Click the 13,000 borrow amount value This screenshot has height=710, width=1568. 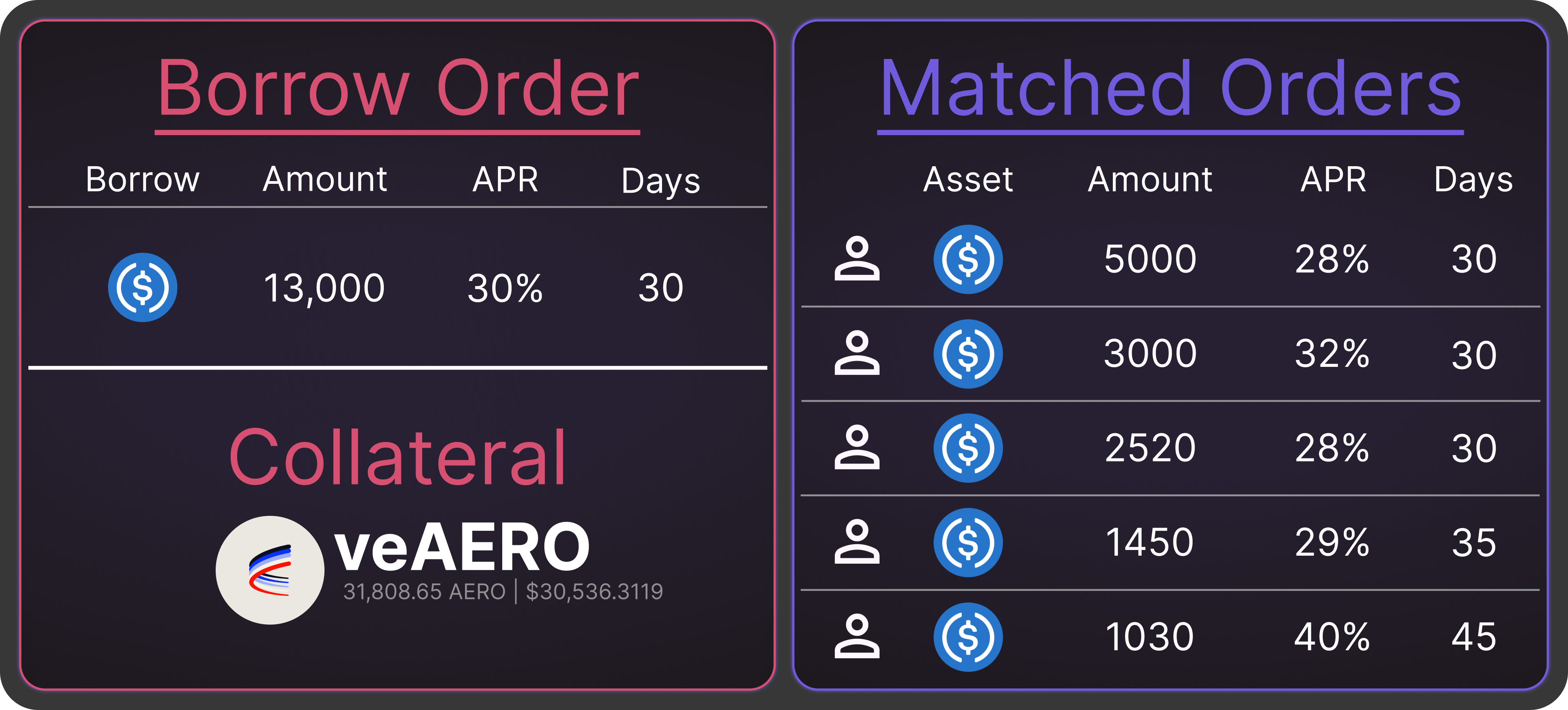[324, 288]
